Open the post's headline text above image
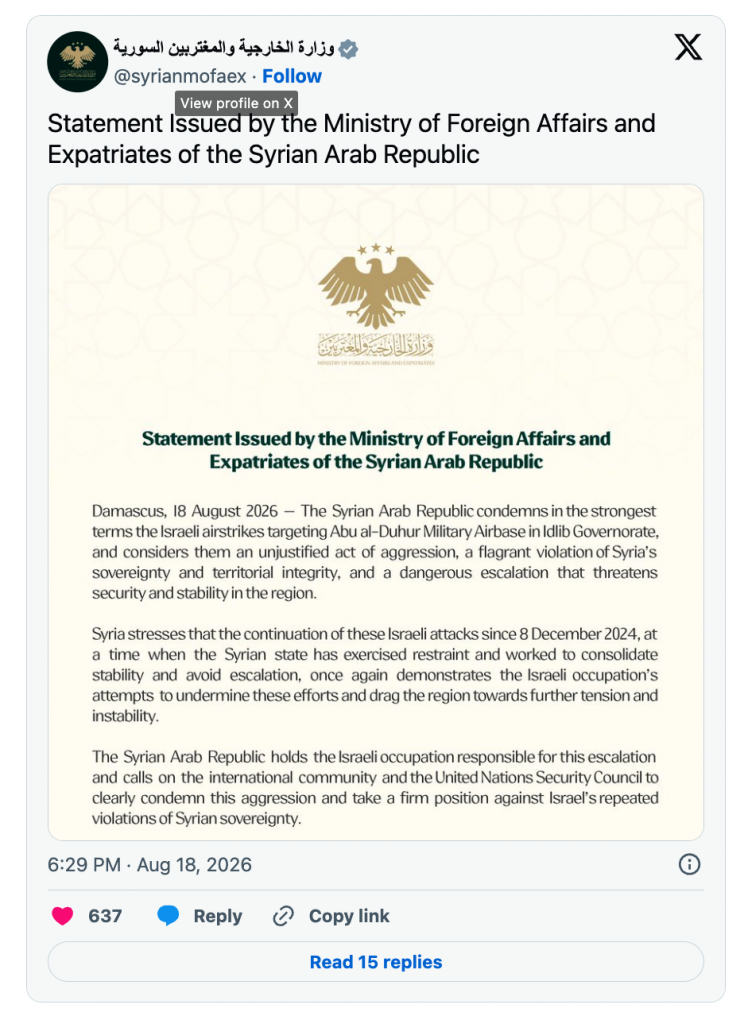Viewport: 744px width, 1024px height. pos(351,138)
